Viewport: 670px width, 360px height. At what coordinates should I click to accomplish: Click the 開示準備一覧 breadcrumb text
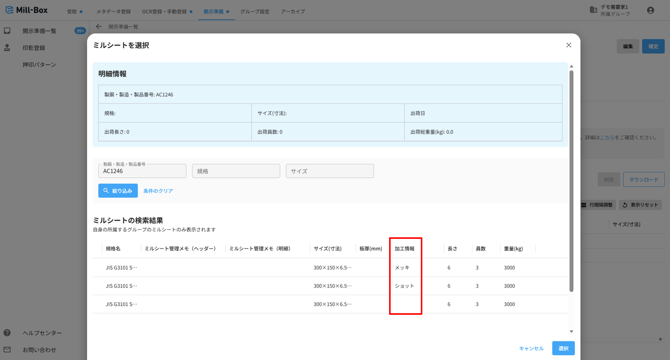point(123,26)
